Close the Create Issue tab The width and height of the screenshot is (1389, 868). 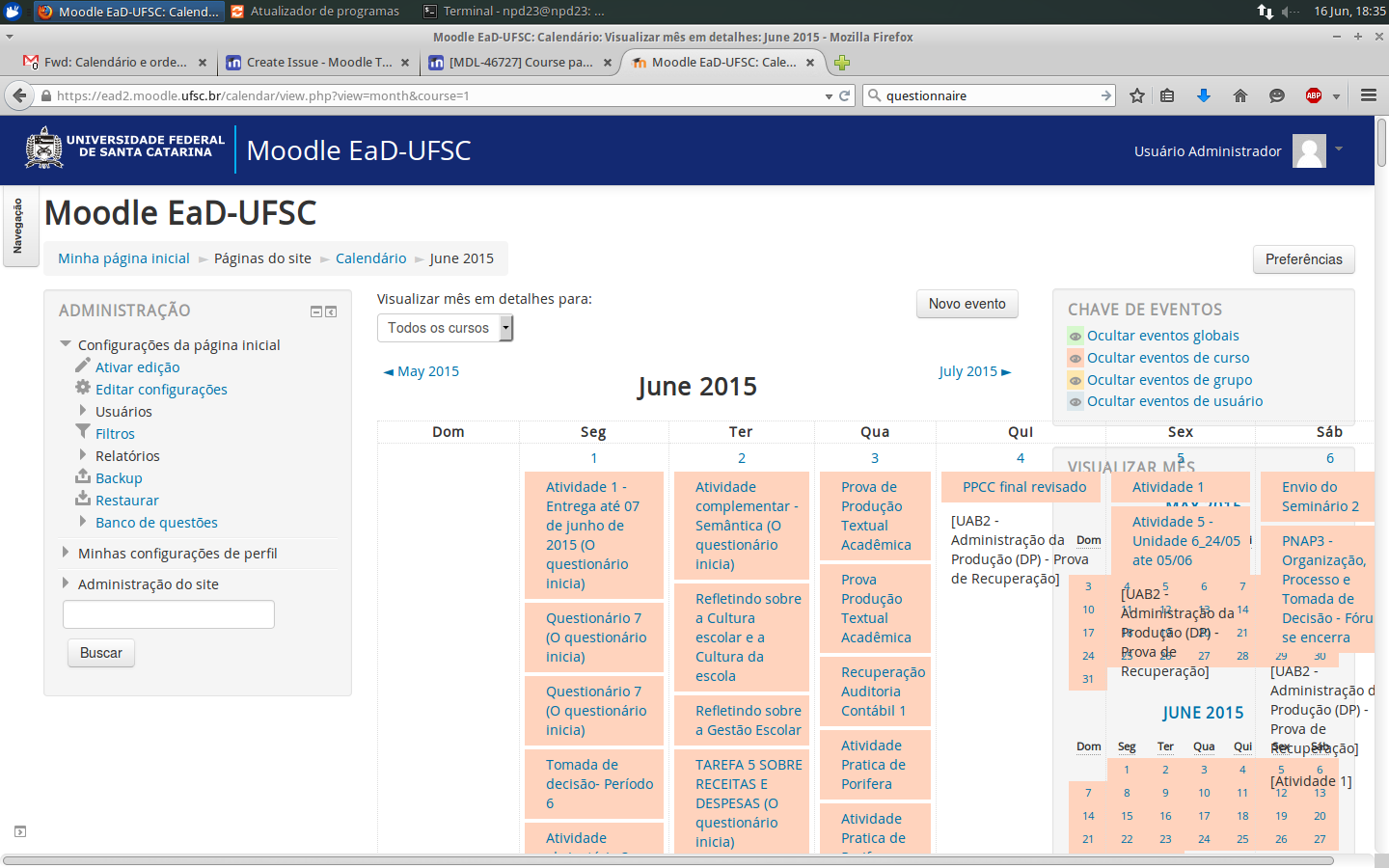point(405,63)
